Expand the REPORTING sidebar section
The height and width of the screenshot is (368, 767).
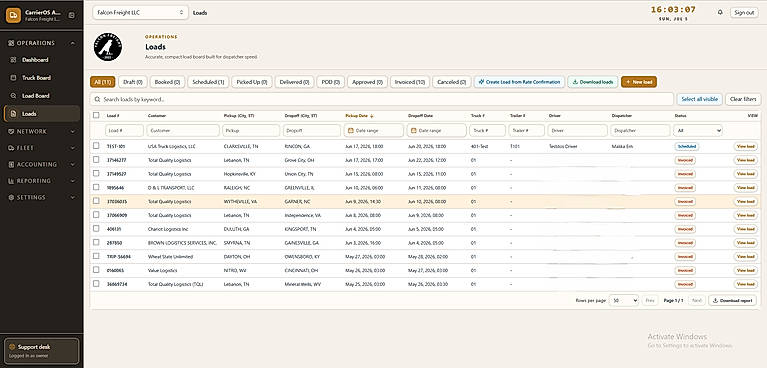(42, 181)
